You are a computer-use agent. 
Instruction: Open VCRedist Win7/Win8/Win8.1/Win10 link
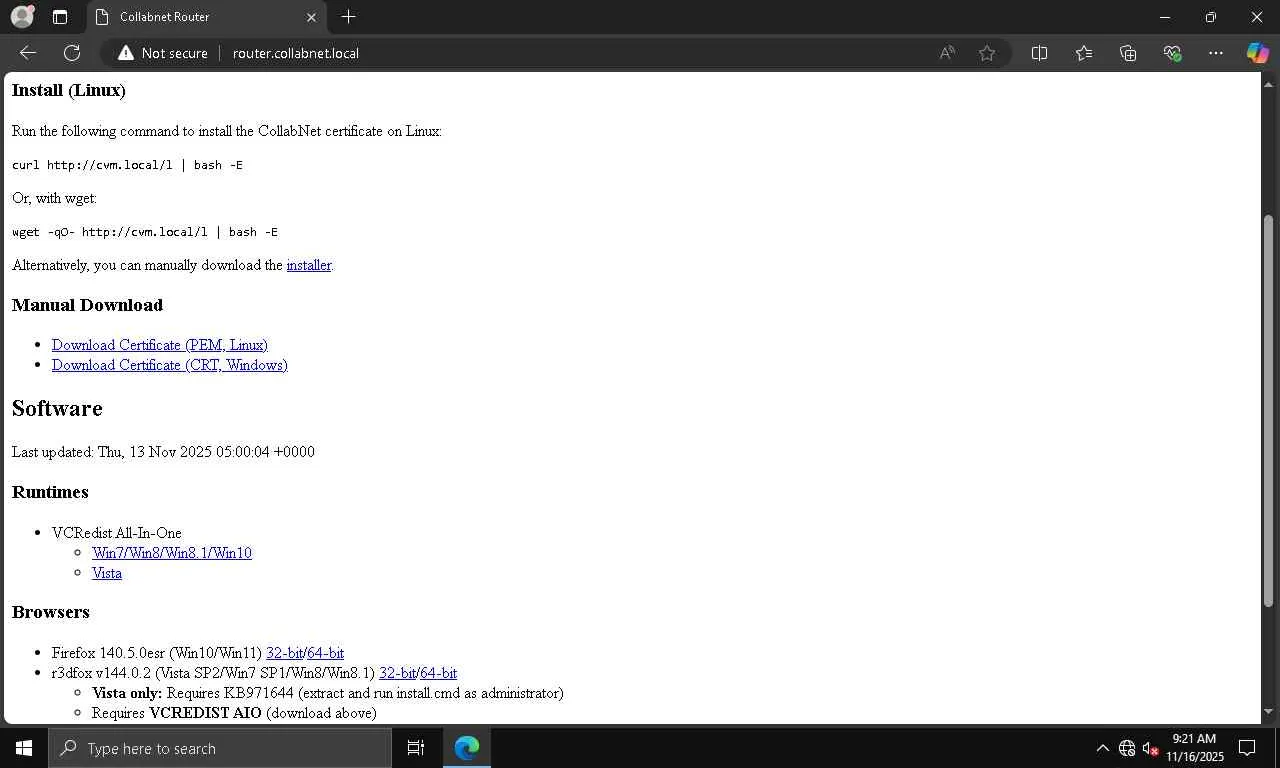click(172, 553)
